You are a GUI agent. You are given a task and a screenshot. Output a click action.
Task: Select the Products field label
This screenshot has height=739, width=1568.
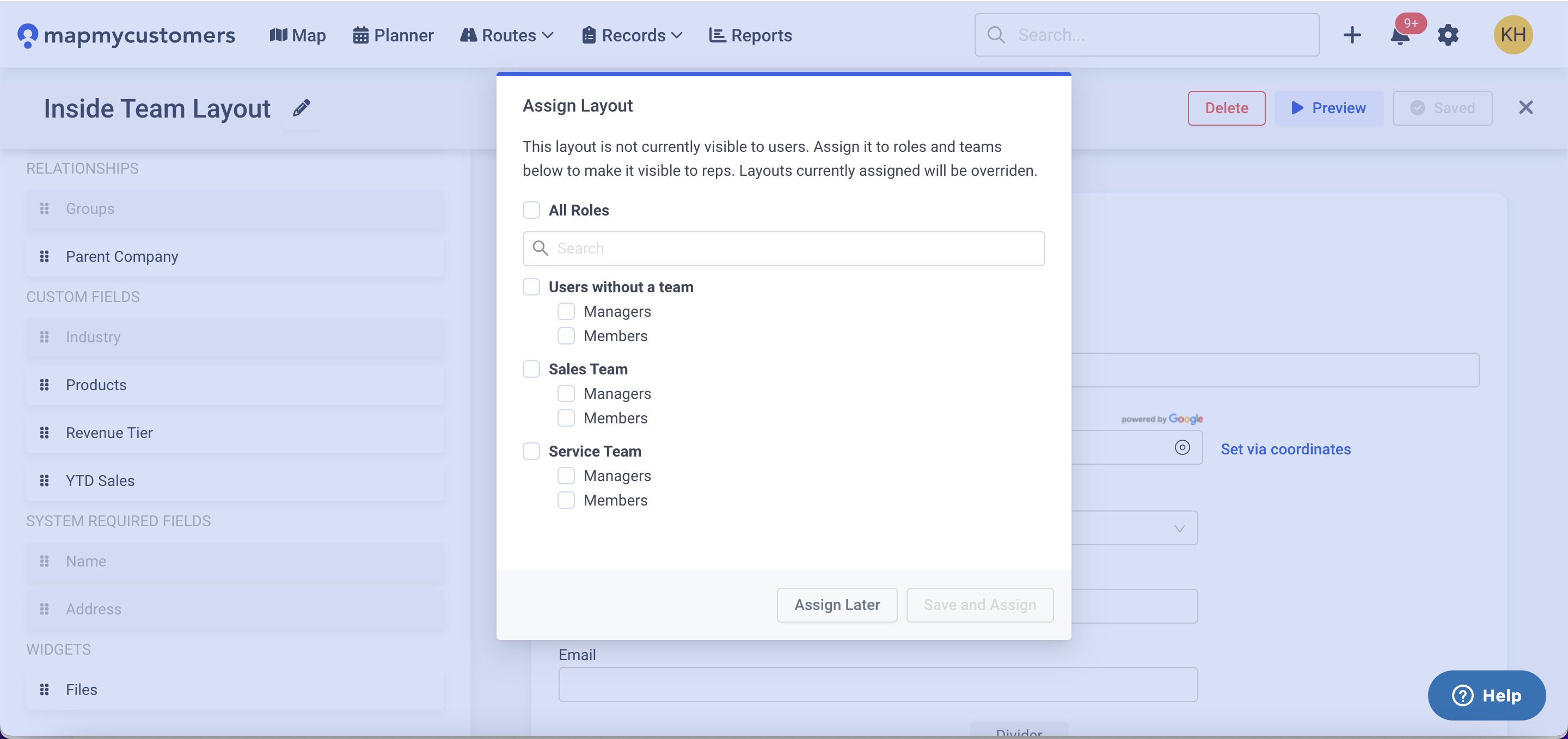(96, 385)
